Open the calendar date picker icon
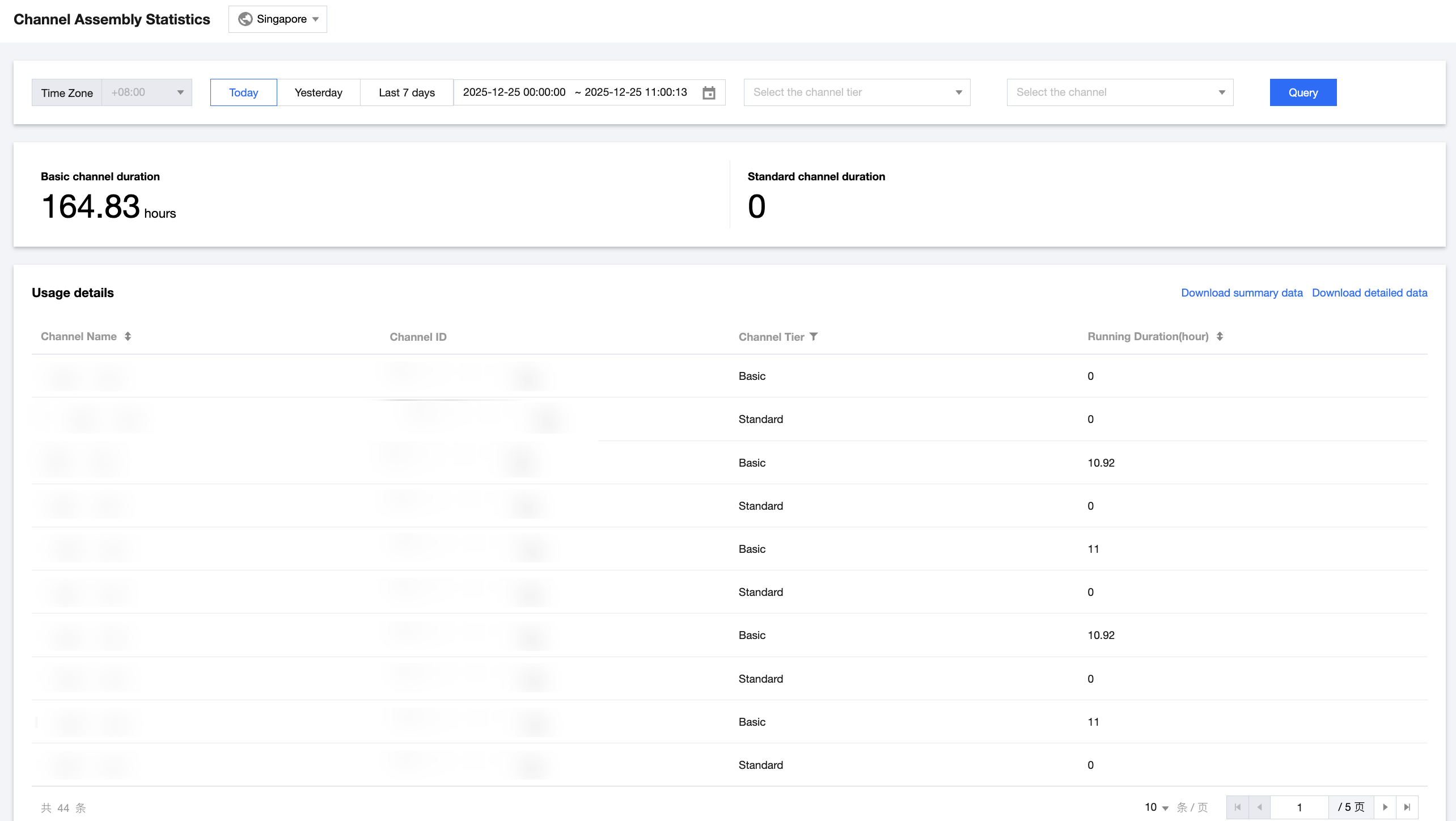 pyautogui.click(x=709, y=93)
